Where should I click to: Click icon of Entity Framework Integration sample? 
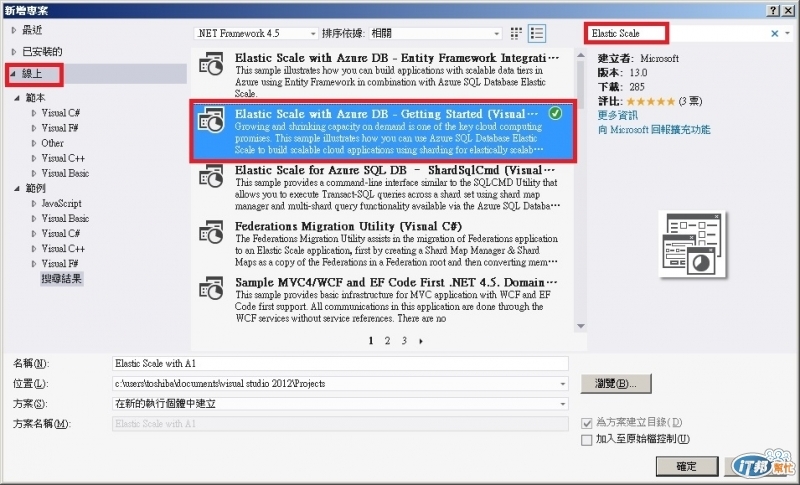point(211,64)
